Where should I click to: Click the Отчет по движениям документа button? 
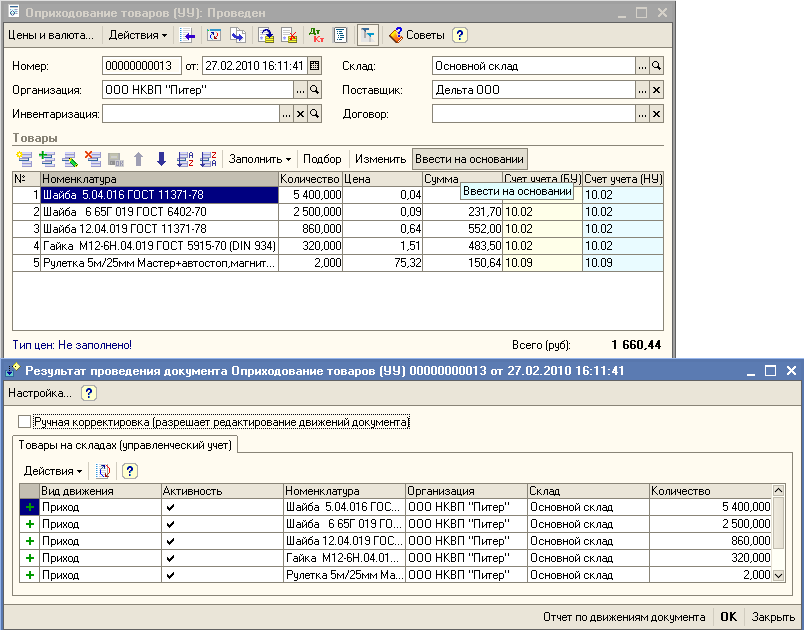[624, 617]
